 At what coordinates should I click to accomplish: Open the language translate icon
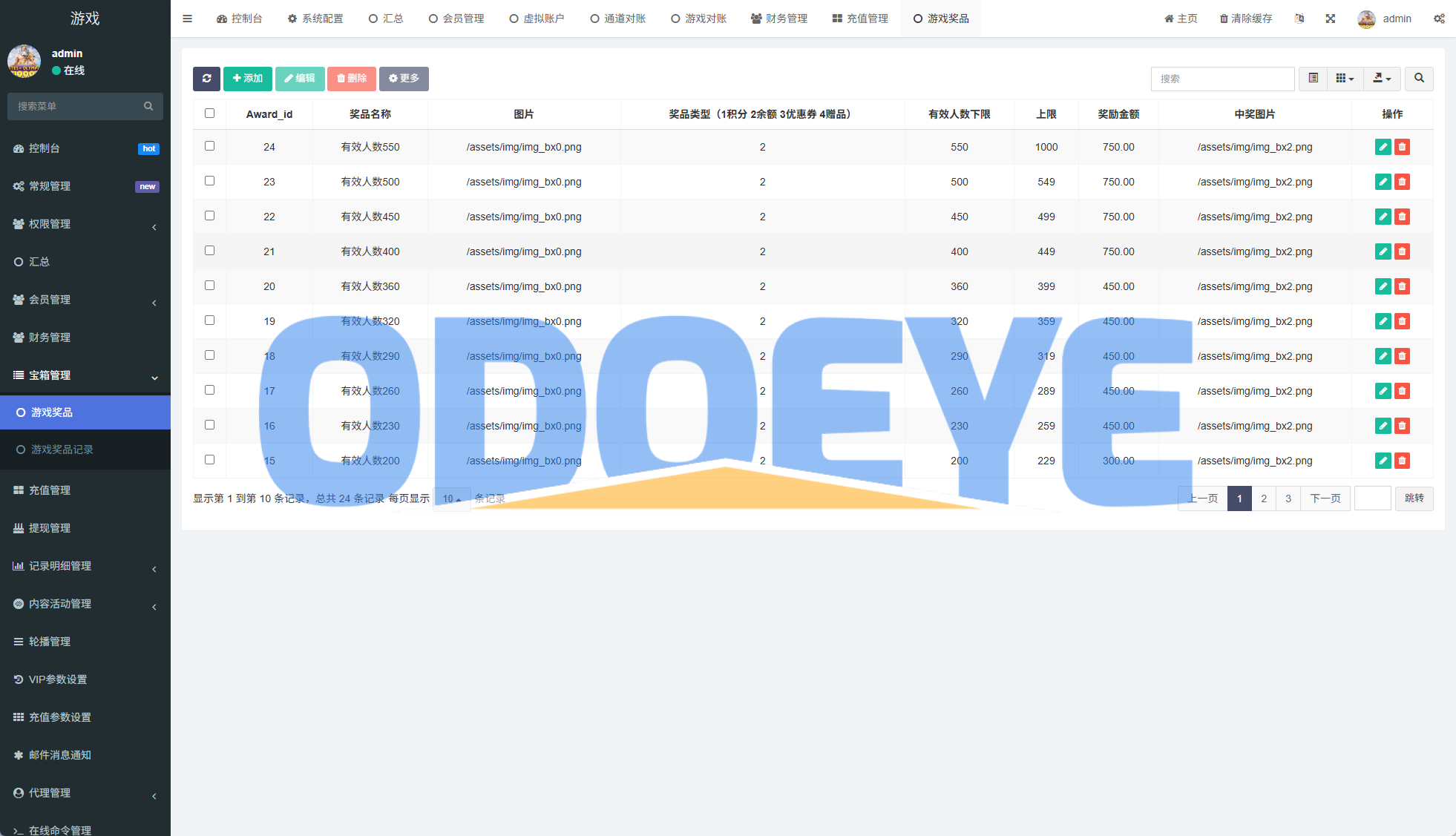1299,19
